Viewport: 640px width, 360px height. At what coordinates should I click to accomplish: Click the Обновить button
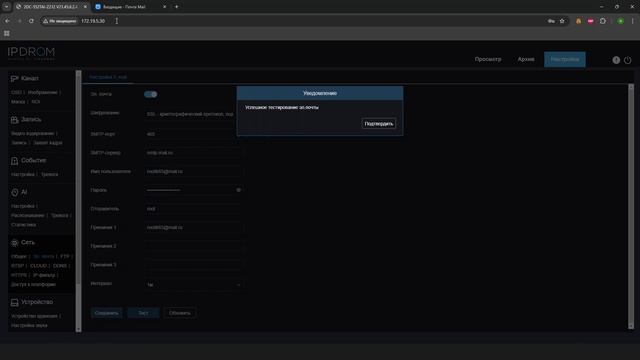pos(180,313)
